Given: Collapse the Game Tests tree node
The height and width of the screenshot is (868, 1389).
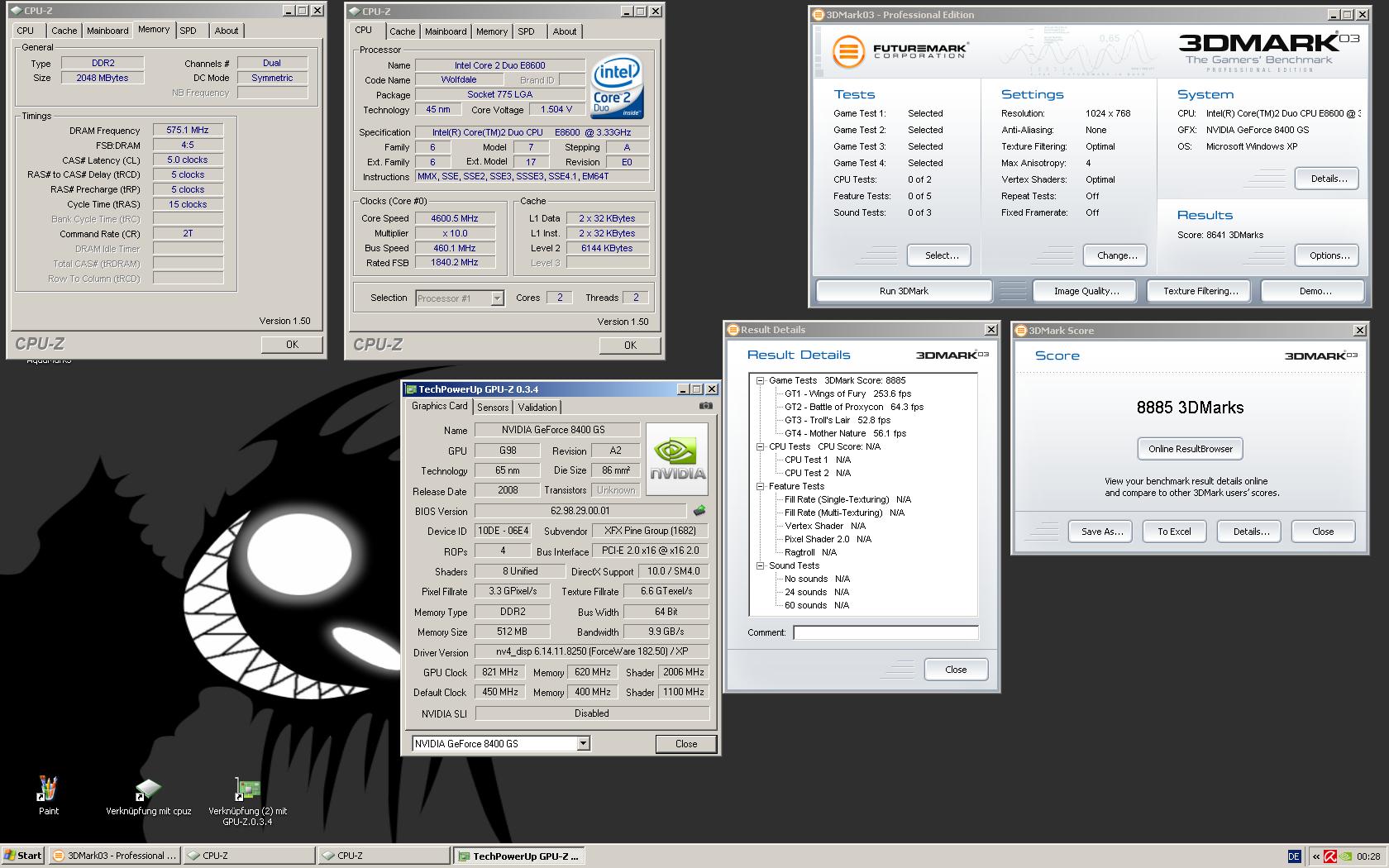Looking at the screenshot, I should pyautogui.click(x=760, y=380).
